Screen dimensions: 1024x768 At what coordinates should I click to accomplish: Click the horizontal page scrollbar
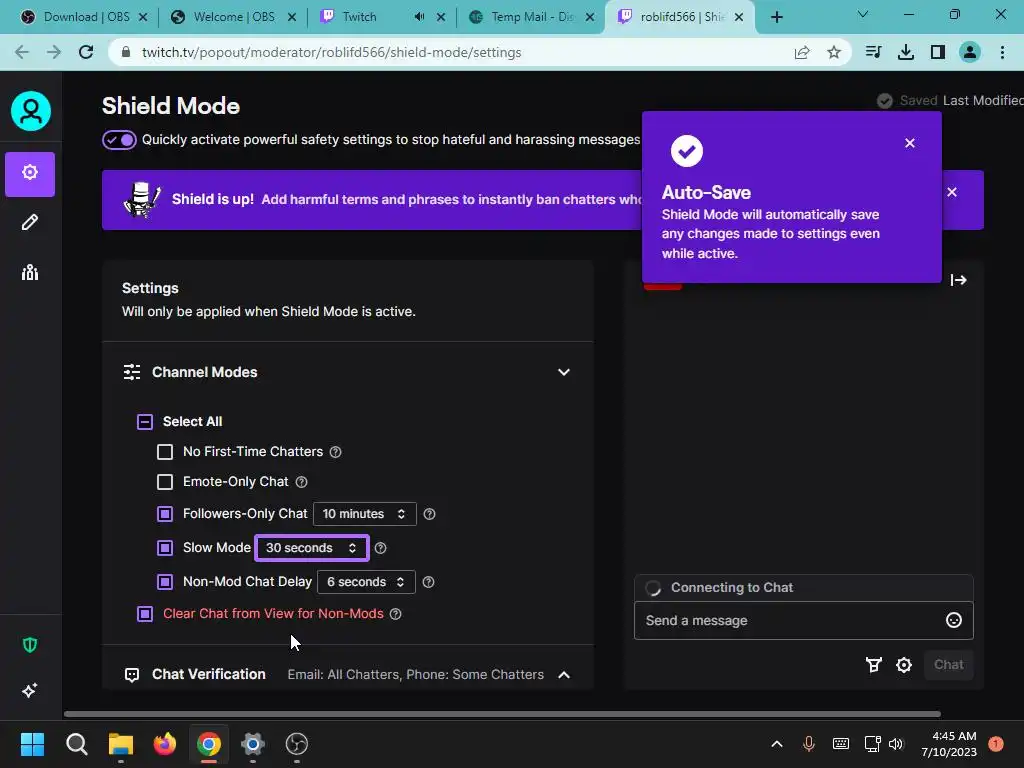click(502, 714)
